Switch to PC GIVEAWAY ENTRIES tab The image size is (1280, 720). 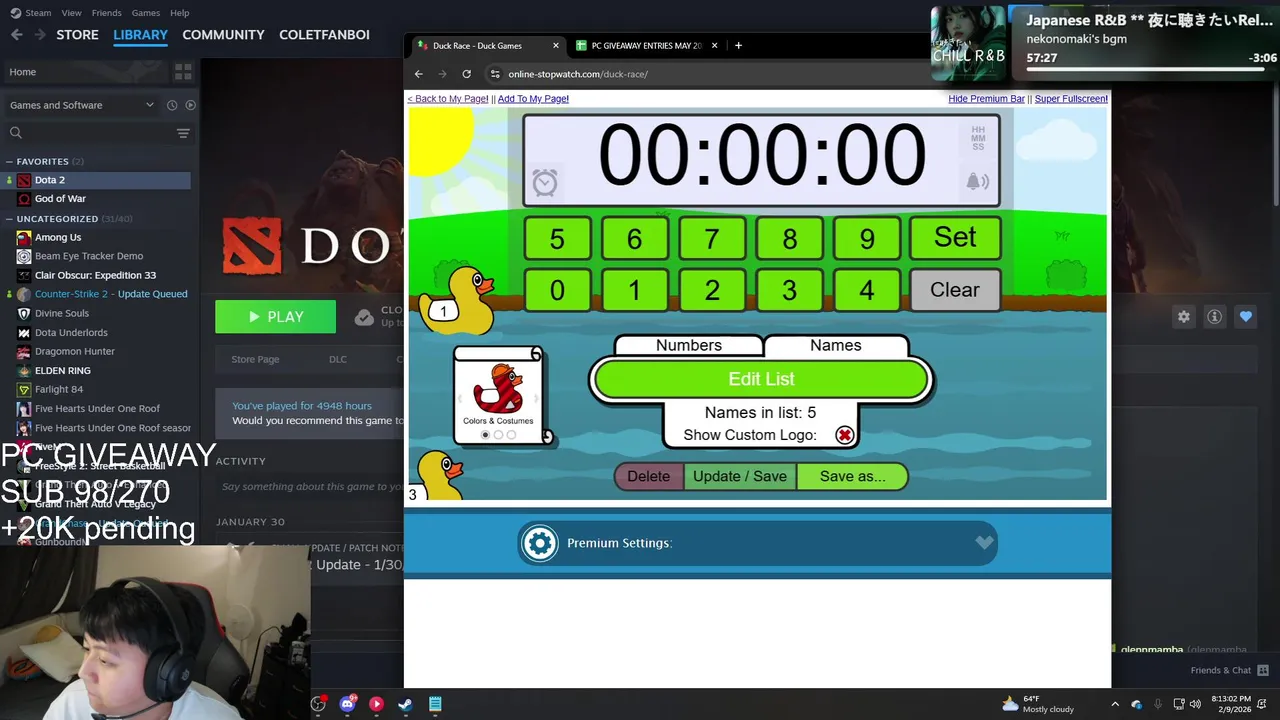click(x=645, y=45)
